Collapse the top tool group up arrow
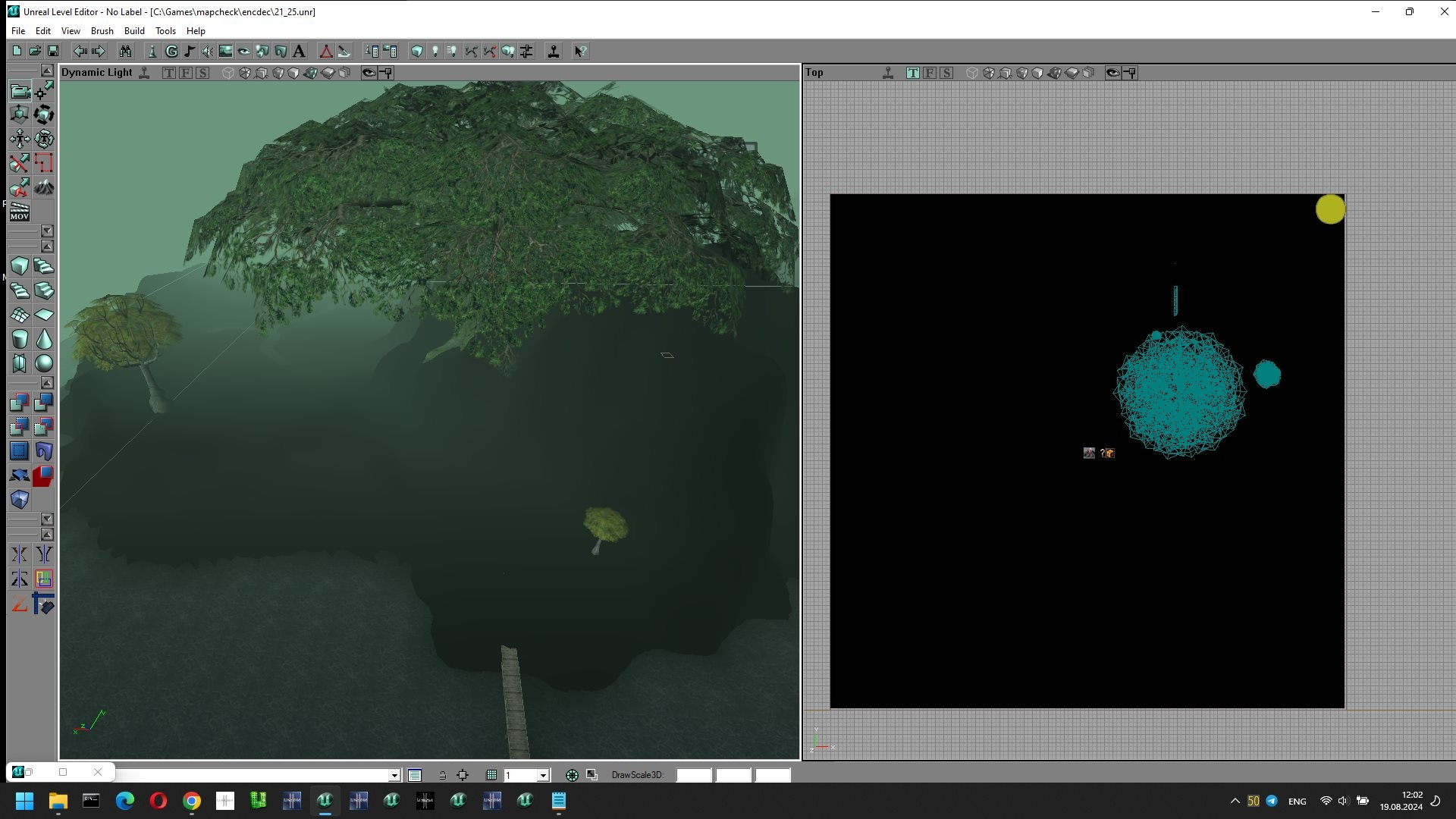This screenshot has height=819, width=1456. point(47,71)
